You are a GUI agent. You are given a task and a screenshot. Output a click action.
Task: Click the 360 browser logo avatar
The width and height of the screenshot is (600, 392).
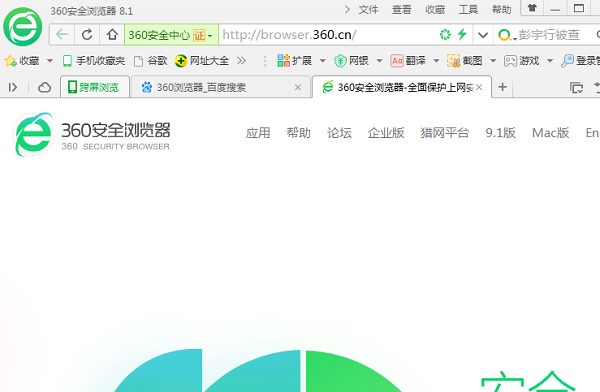23,27
